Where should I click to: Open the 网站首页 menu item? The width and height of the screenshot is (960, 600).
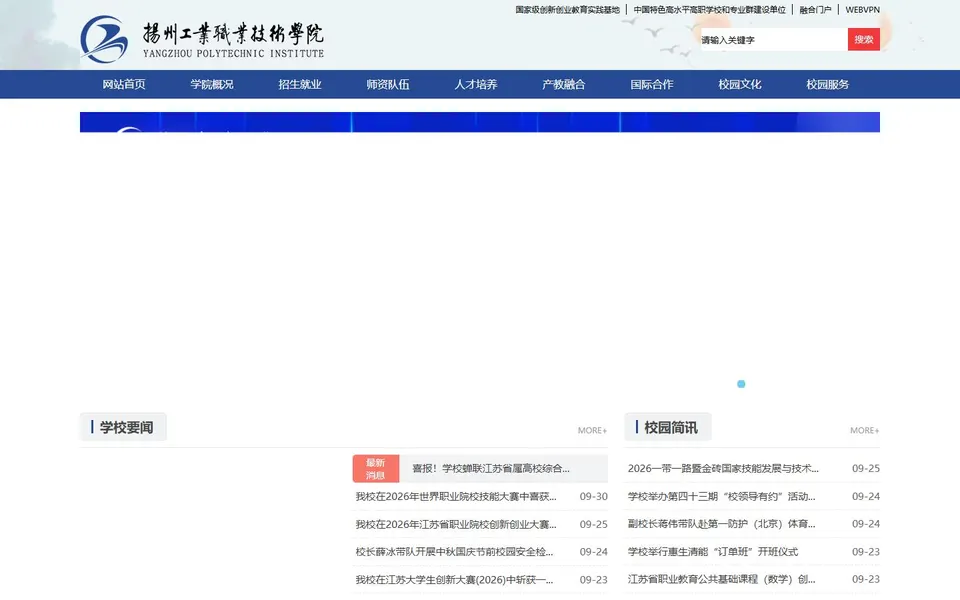[x=124, y=84]
